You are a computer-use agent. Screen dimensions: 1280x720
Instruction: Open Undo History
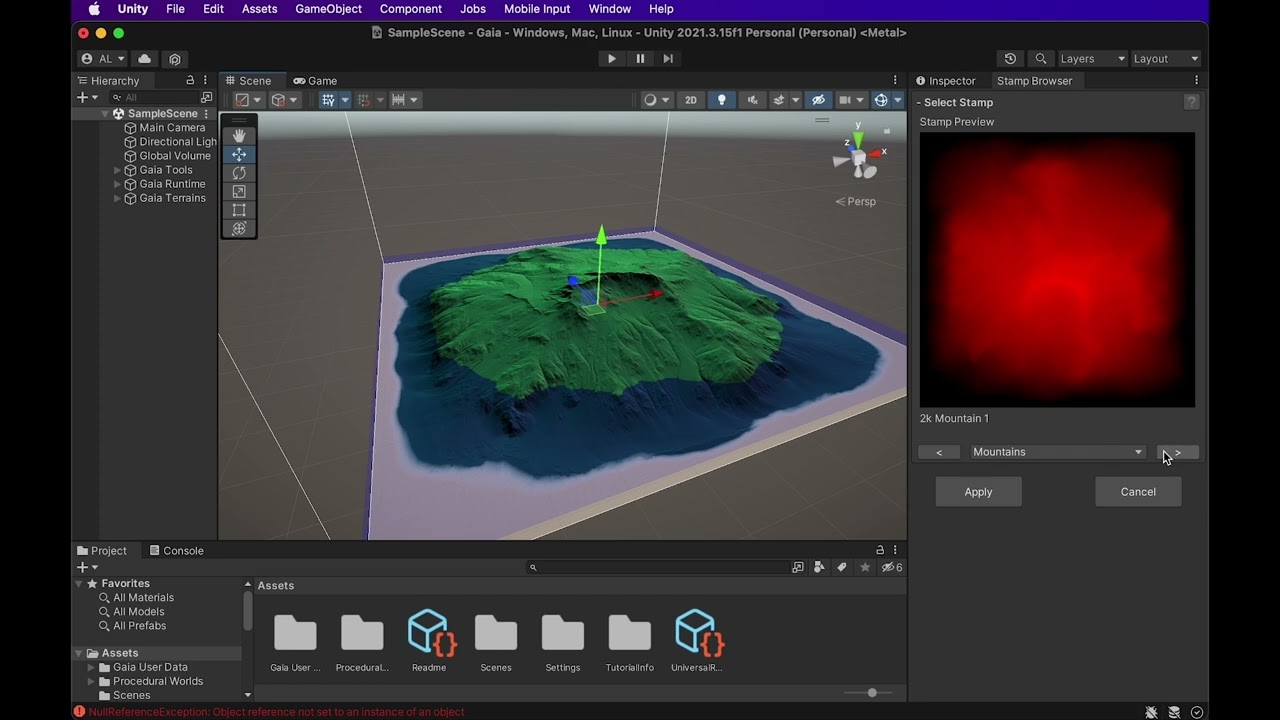(1010, 59)
